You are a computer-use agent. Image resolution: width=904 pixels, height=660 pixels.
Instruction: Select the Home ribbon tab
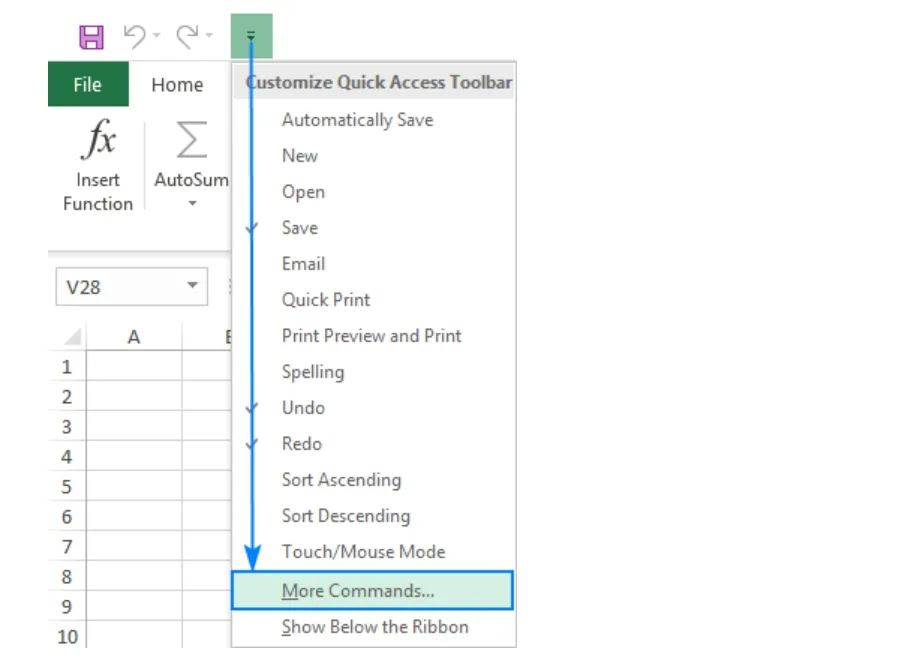[176, 84]
